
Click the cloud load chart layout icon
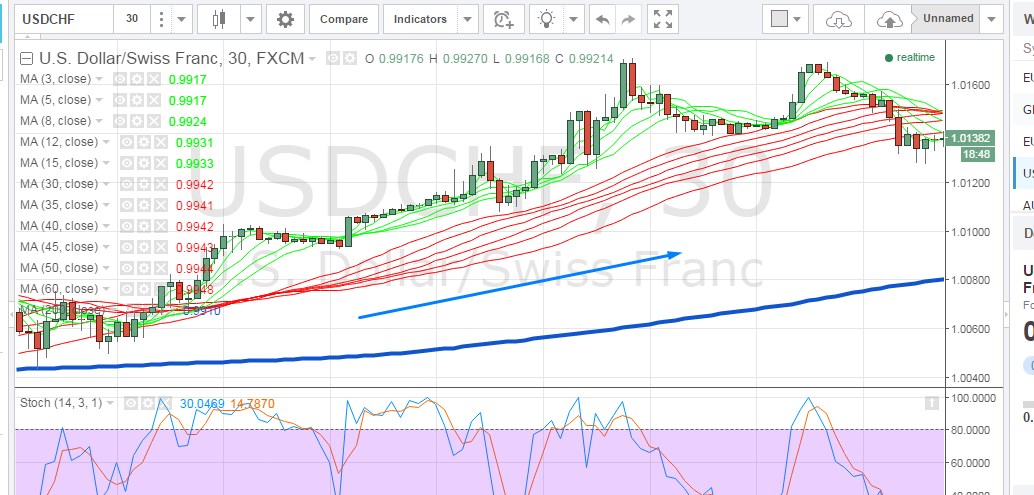click(839, 19)
